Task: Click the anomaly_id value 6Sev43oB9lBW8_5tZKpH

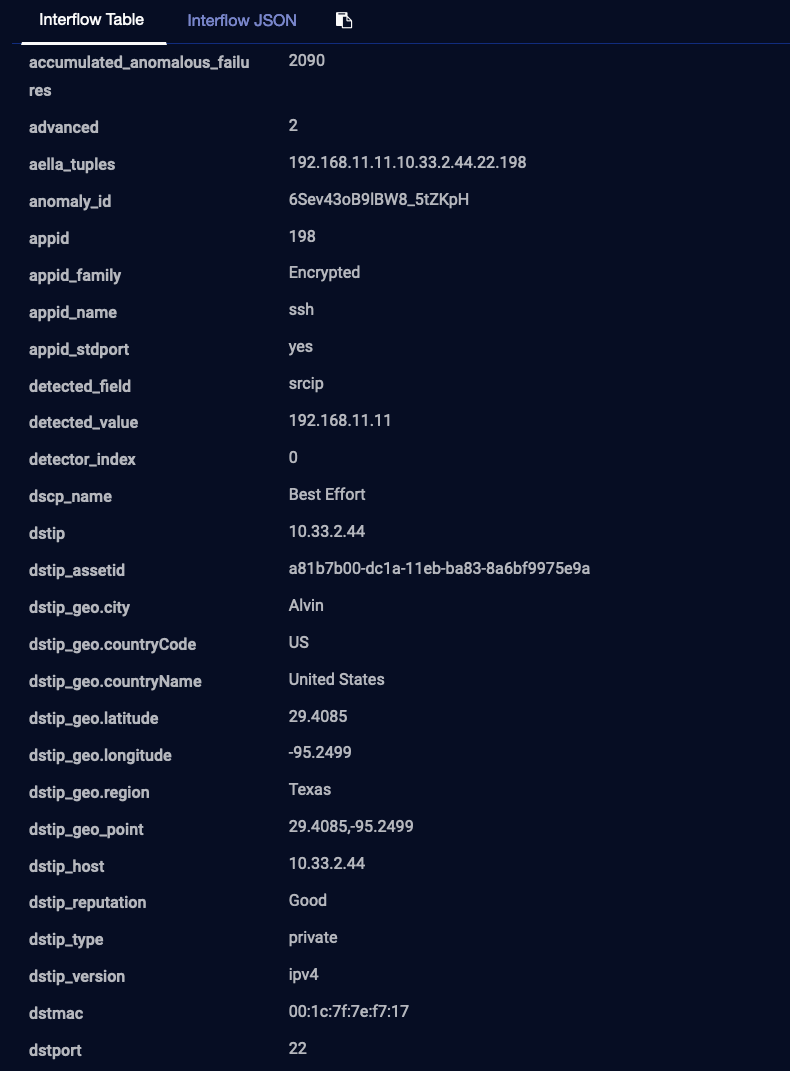Action: (x=378, y=200)
